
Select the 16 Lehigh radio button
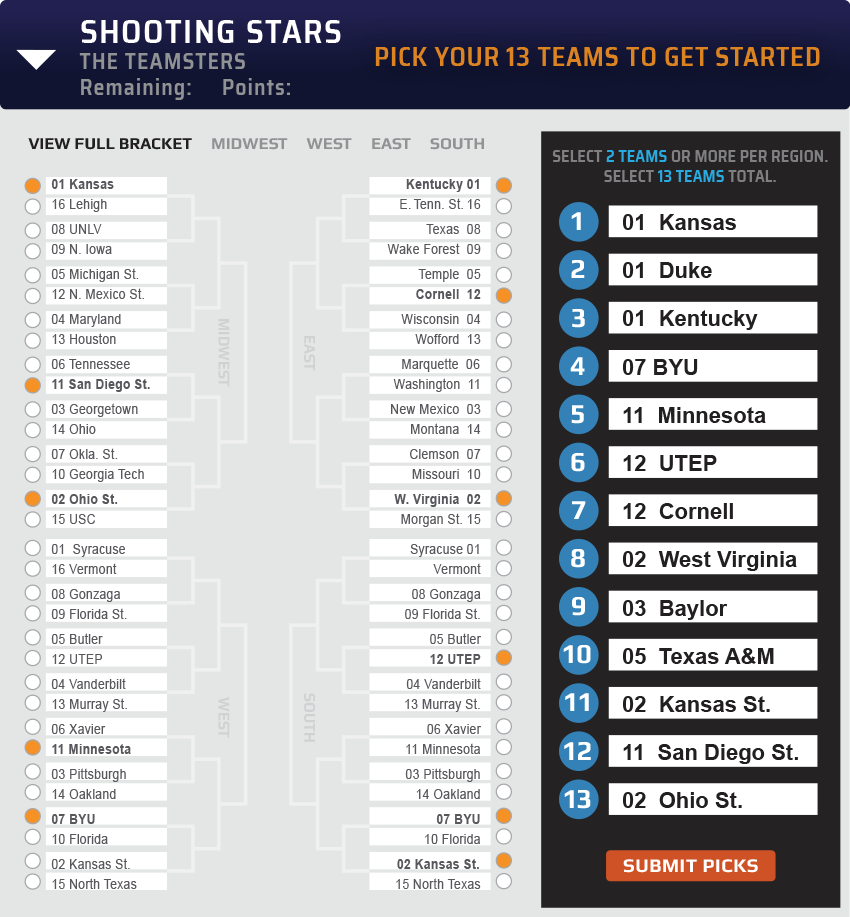(33, 206)
